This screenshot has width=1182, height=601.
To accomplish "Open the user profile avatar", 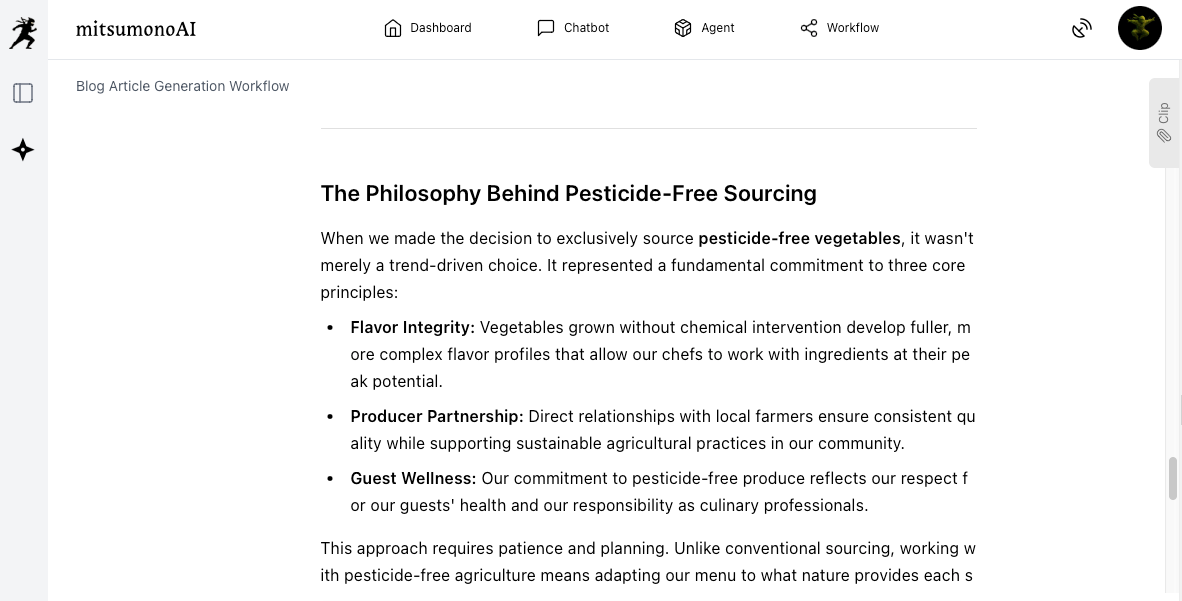I will click(1139, 28).
